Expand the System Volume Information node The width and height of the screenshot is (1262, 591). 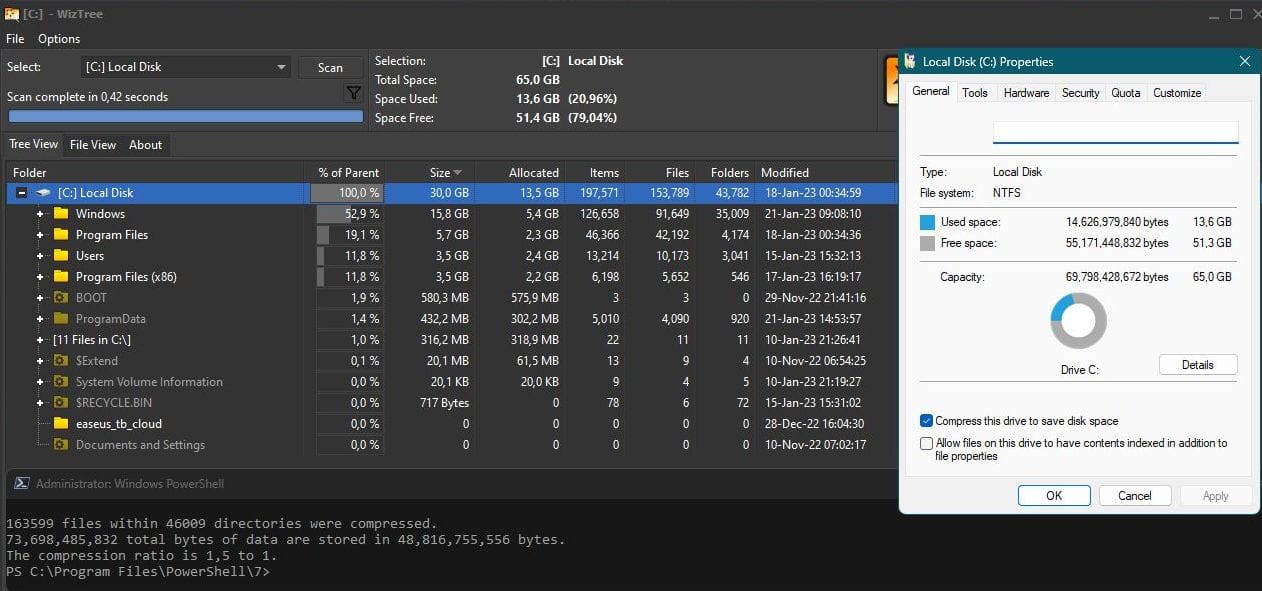(x=40, y=382)
